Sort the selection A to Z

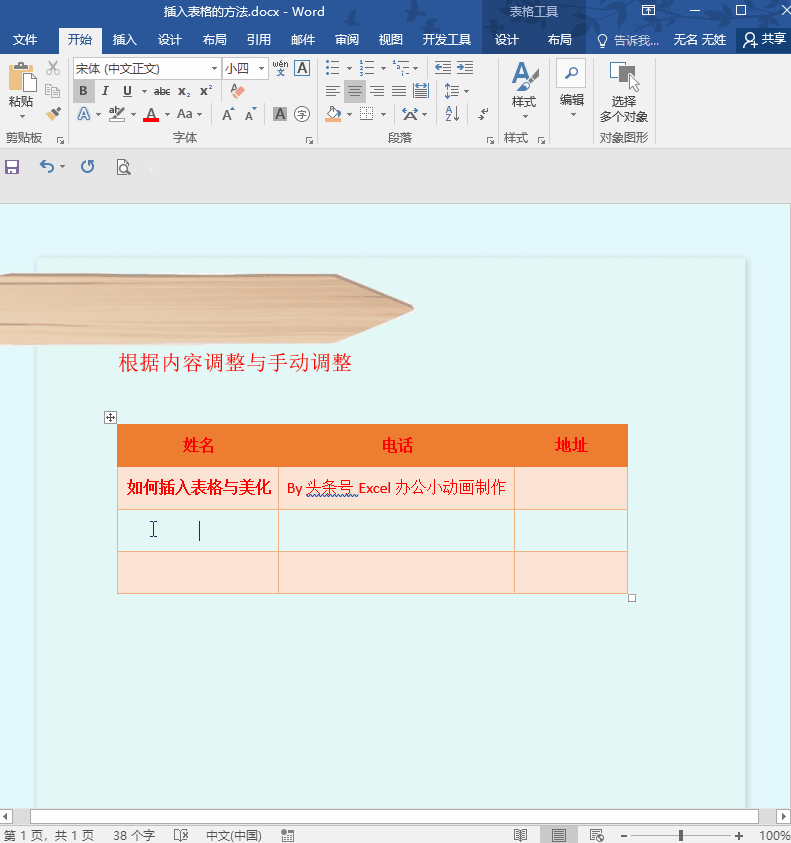[452, 113]
